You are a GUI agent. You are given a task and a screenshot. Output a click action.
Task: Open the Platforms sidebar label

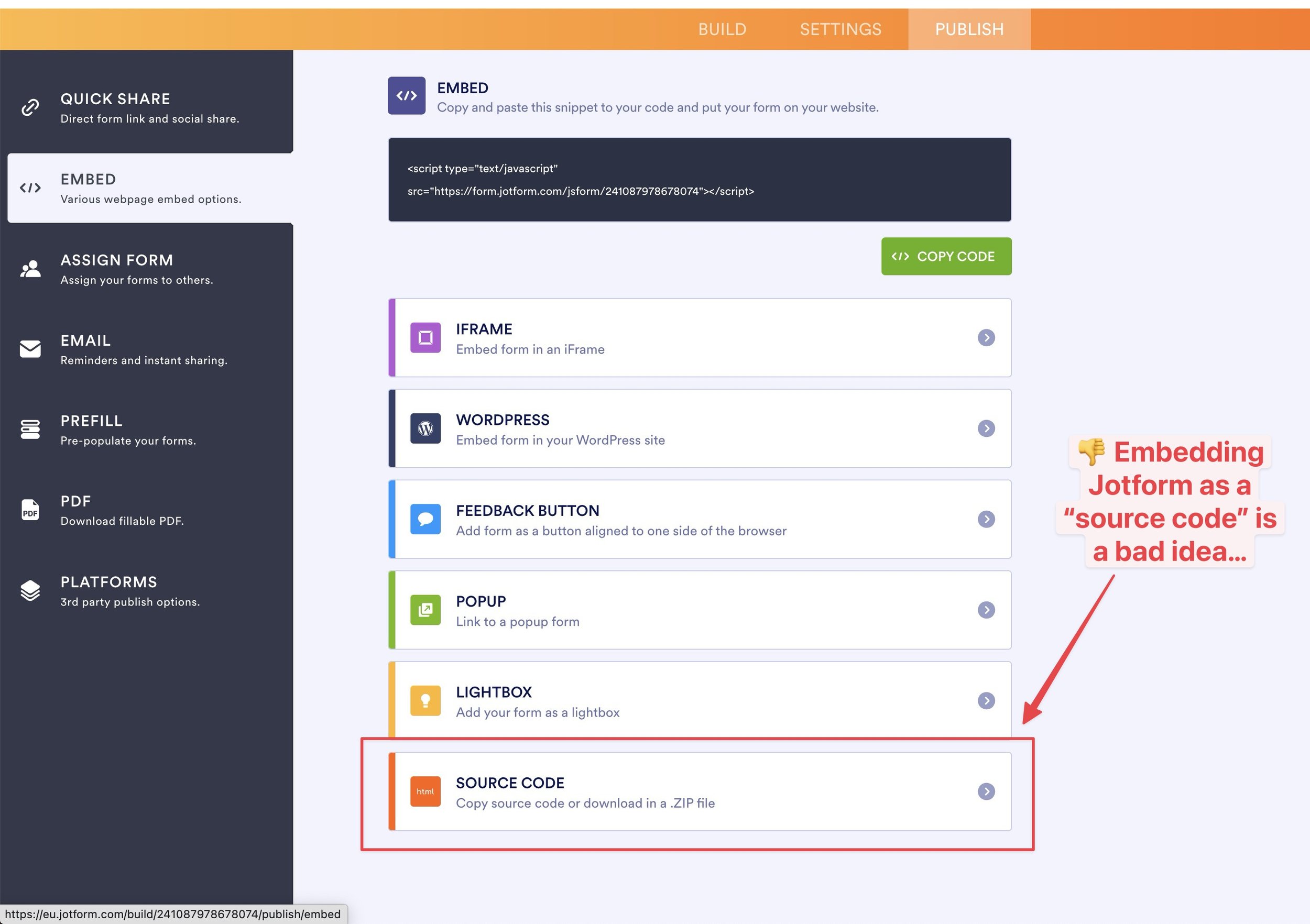pyautogui.click(x=108, y=582)
